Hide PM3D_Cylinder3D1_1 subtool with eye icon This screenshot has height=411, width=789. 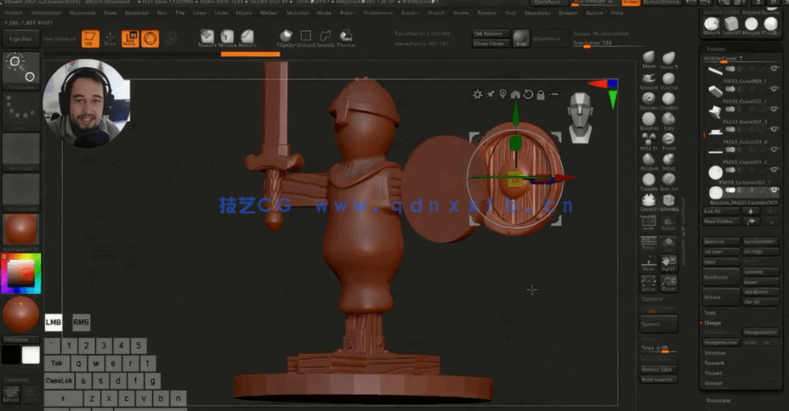[x=774, y=170]
